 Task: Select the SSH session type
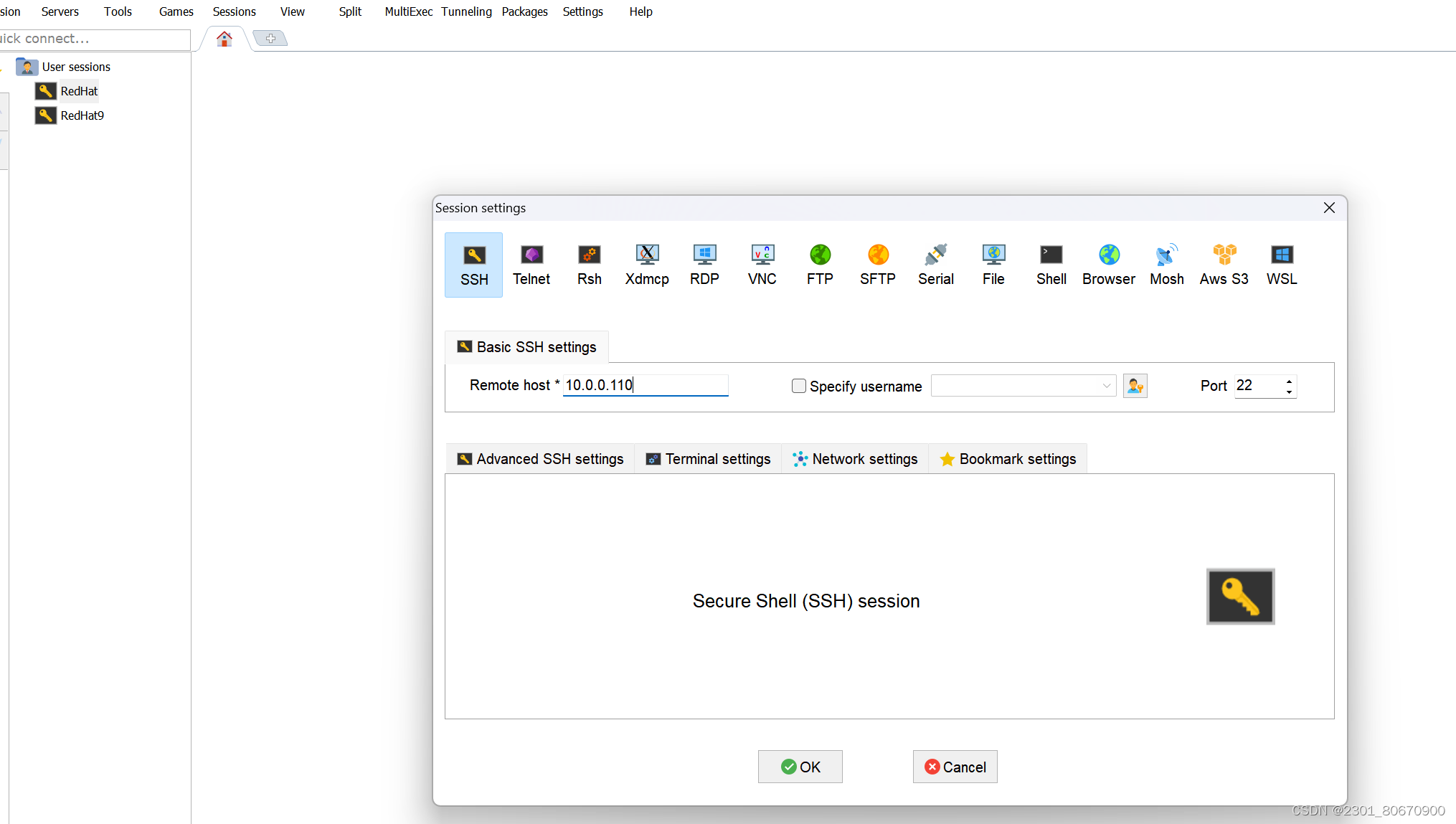tap(473, 265)
